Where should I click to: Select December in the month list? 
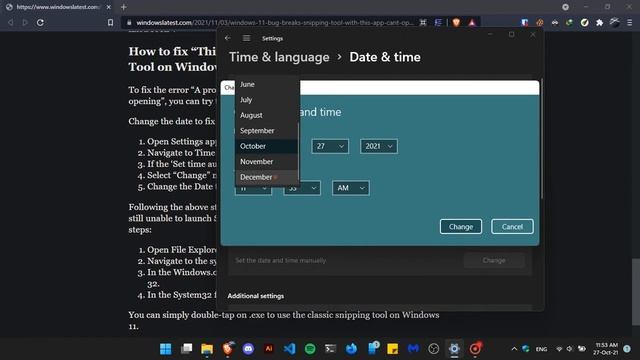click(267, 177)
